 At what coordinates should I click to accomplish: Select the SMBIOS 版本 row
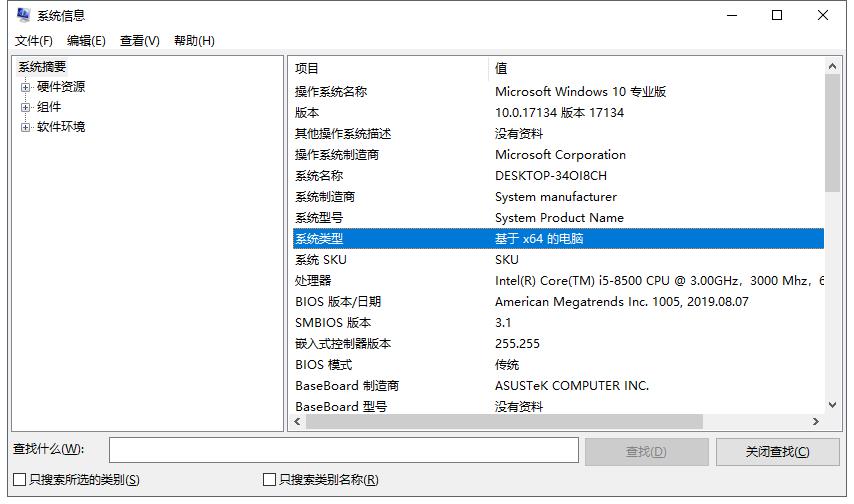click(x=558, y=323)
